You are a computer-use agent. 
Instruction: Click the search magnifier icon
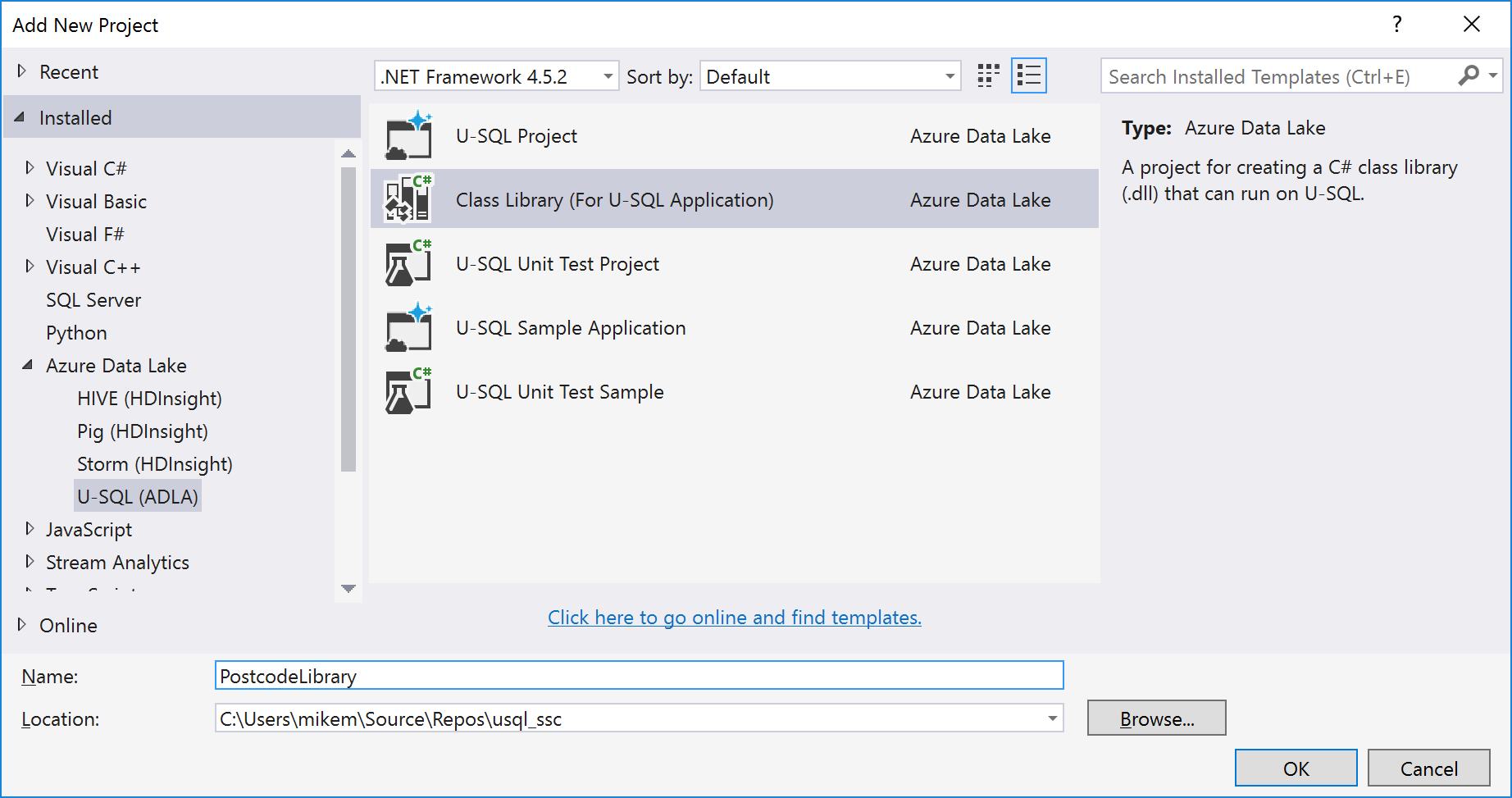(1469, 76)
